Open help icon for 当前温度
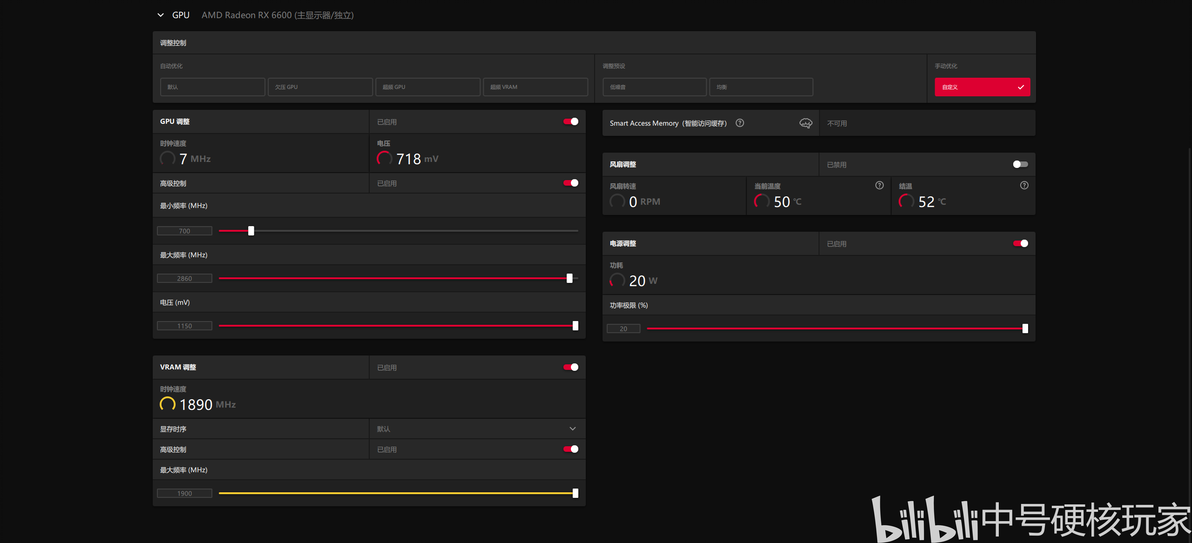 (x=880, y=185)
